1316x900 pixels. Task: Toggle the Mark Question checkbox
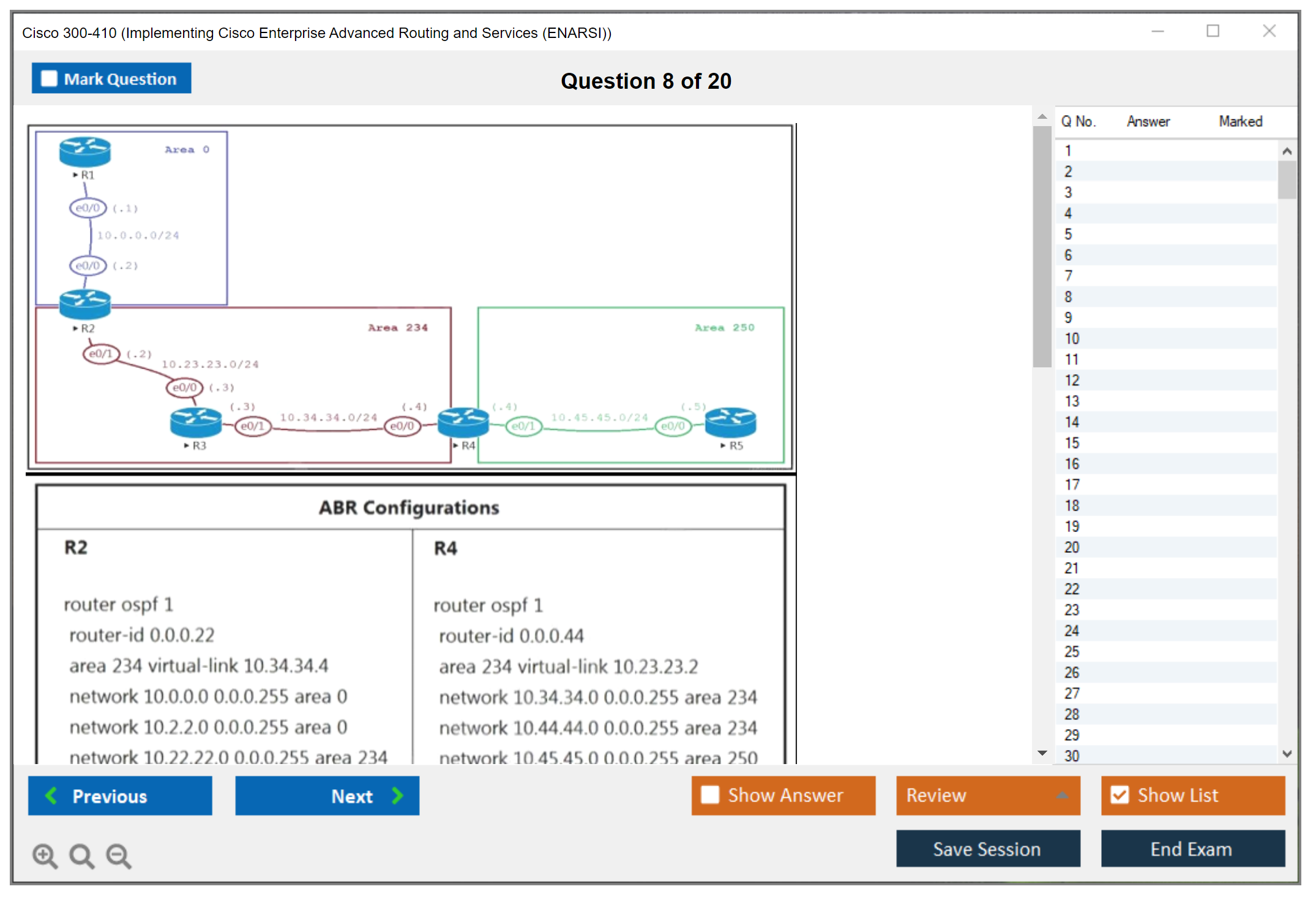click(49, 78)
